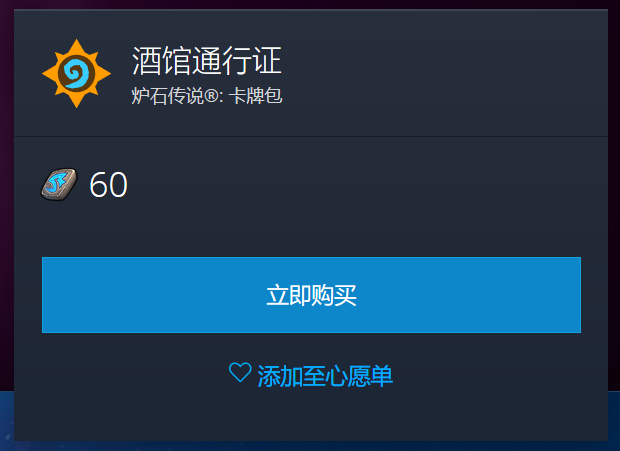This screenshot has width=620, height=451.
Task: Click the price value 60
Action: 108,185
